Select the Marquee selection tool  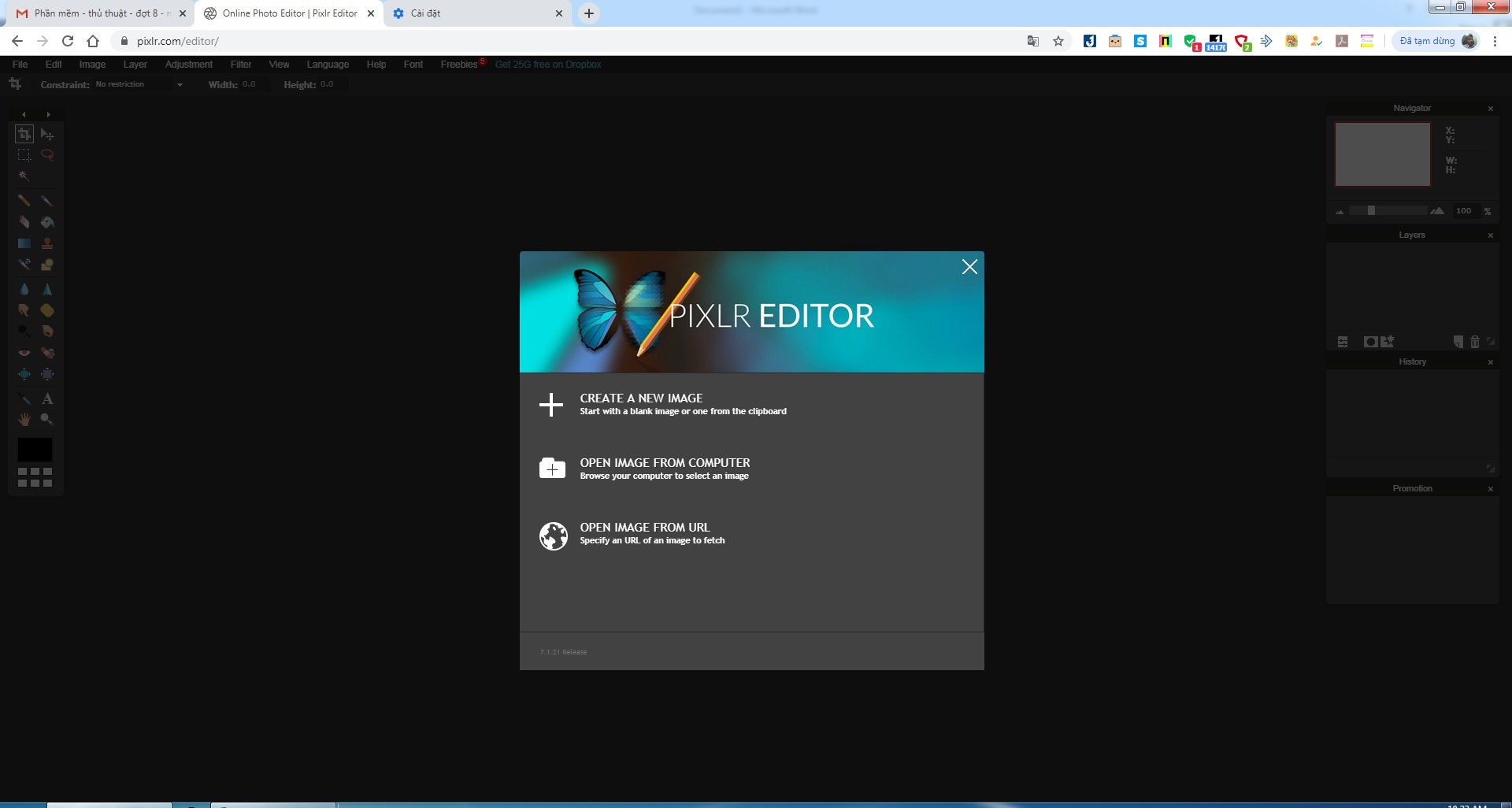point(24,155)
